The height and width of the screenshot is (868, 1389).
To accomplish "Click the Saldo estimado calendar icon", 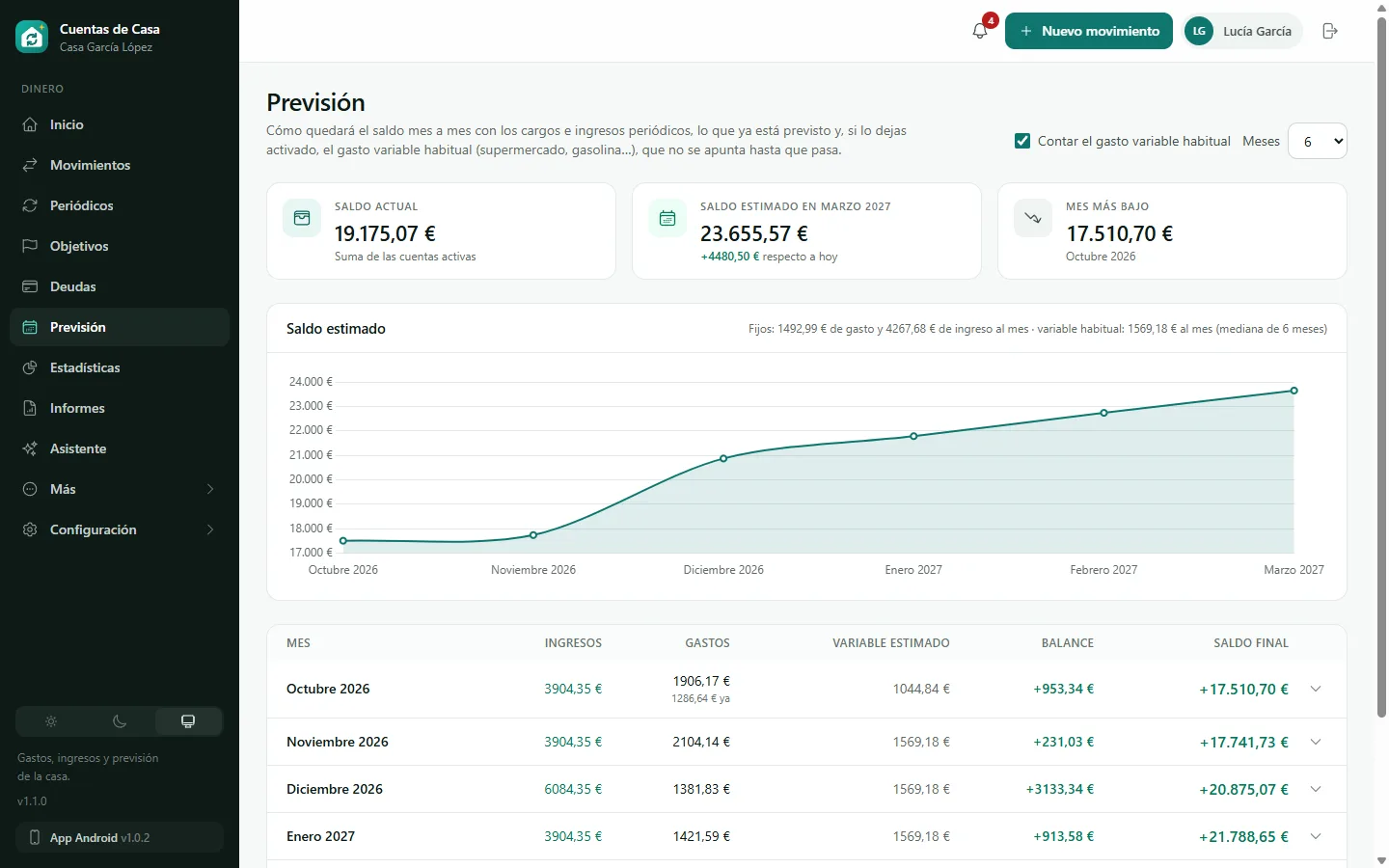I will pos(667,218).
